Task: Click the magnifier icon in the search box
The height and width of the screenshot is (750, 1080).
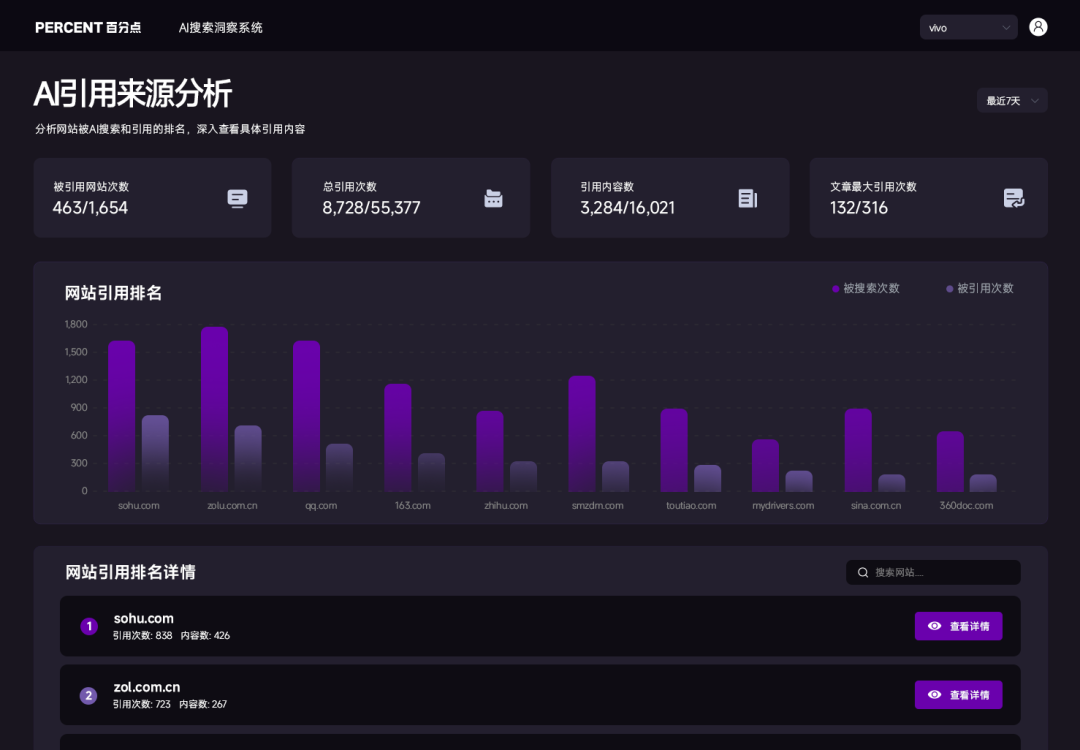Action: 862,572
